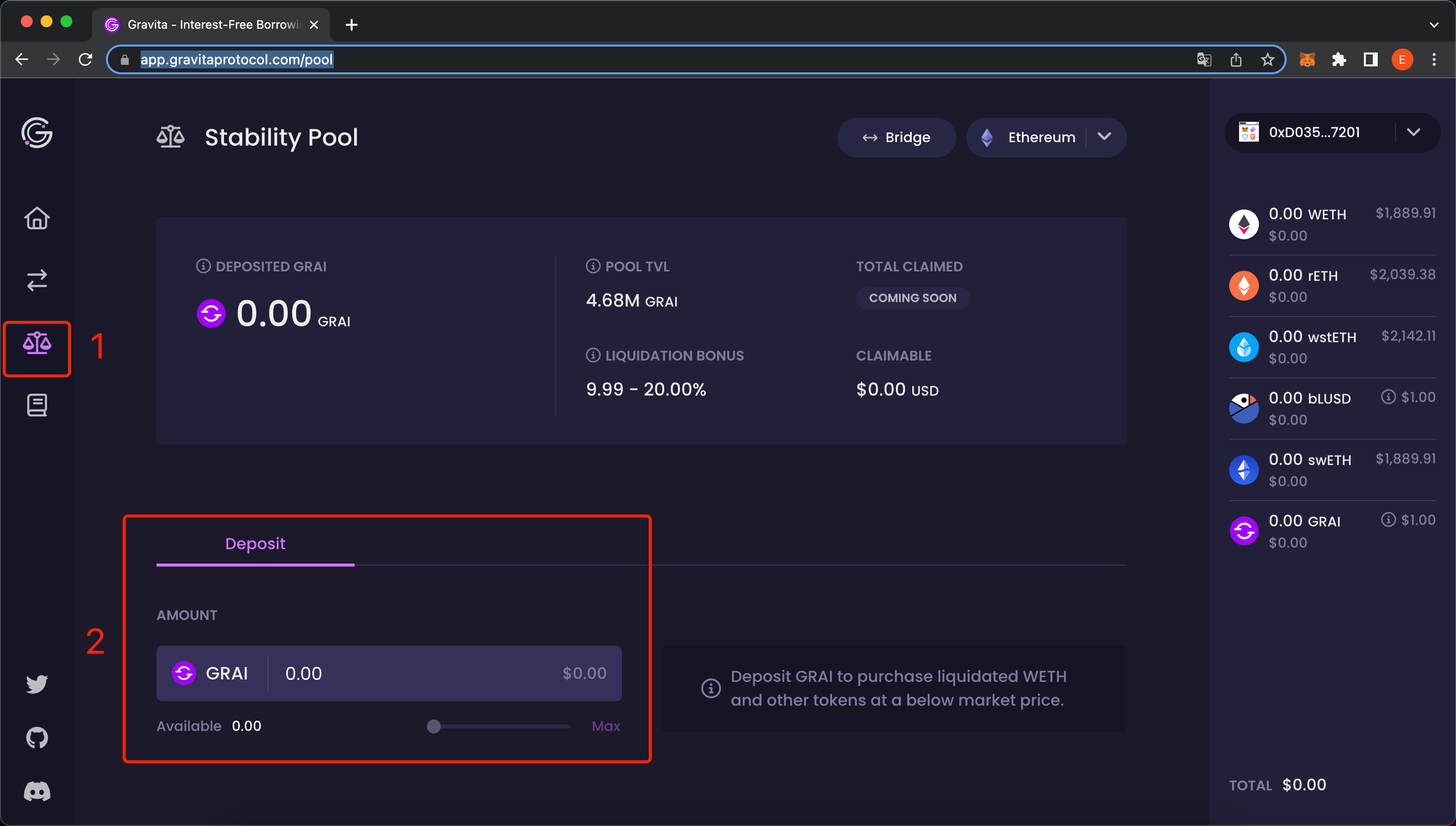This screenshot has height=826, width=1456.
Task: Open the browser tab list chevron
Action: [1433, 25]
